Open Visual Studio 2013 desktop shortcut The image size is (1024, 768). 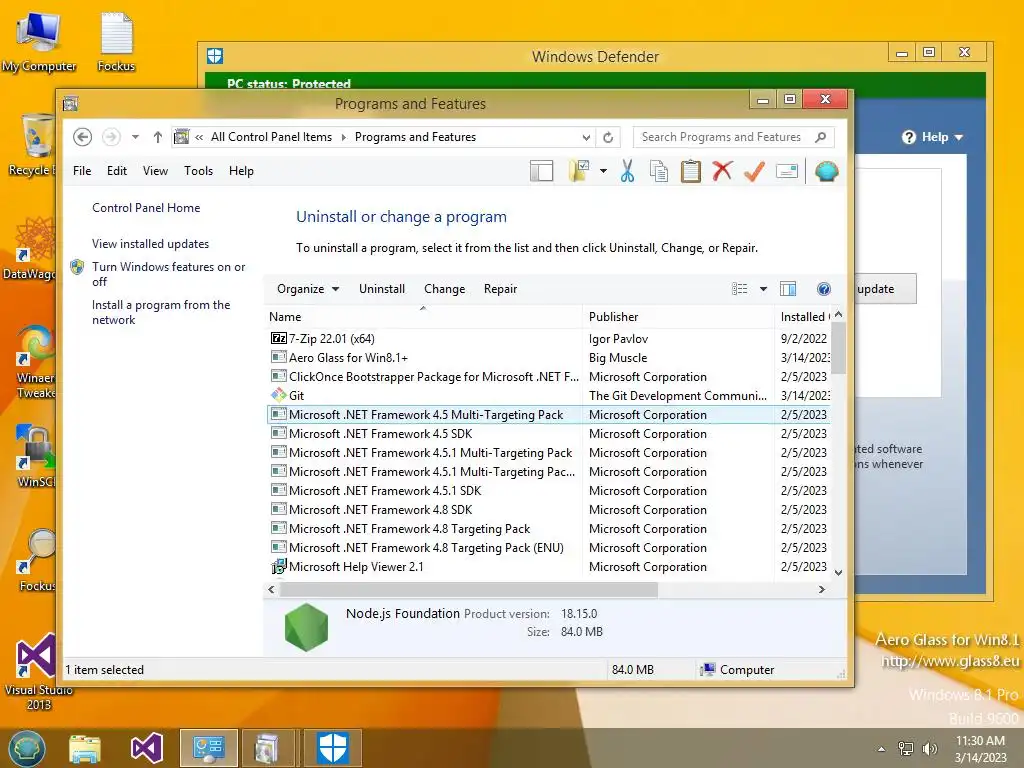click(39, 671)
